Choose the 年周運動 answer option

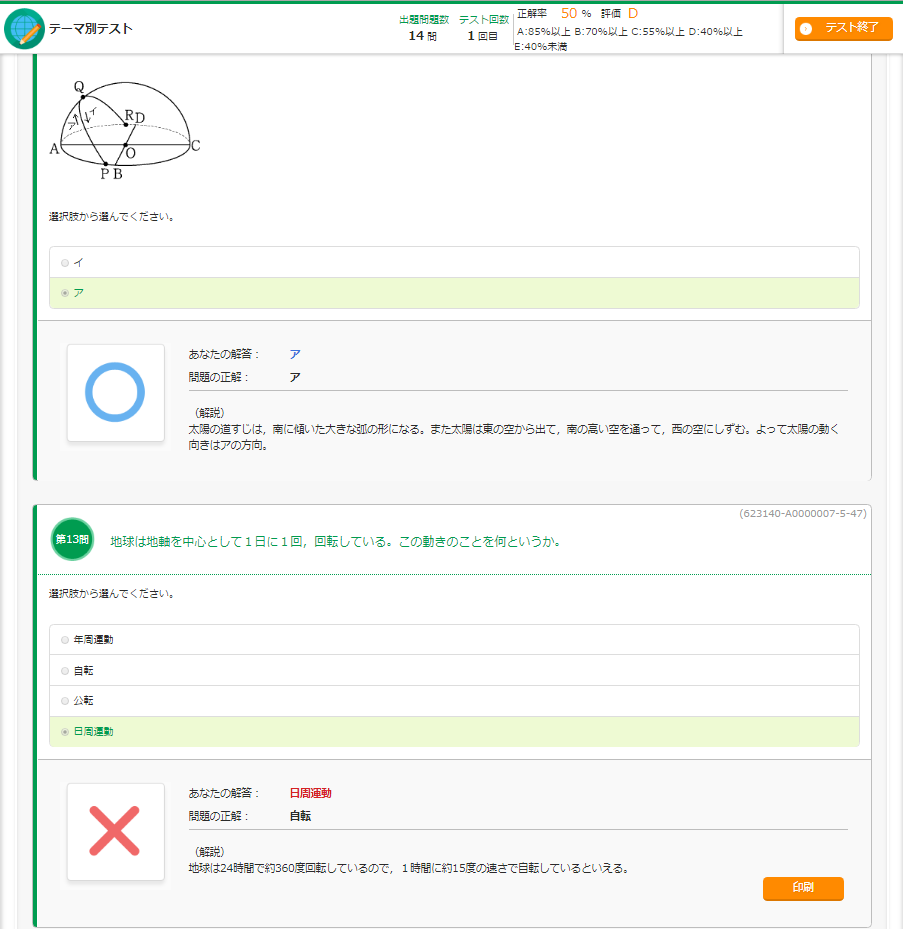click(x=66, y=640)
